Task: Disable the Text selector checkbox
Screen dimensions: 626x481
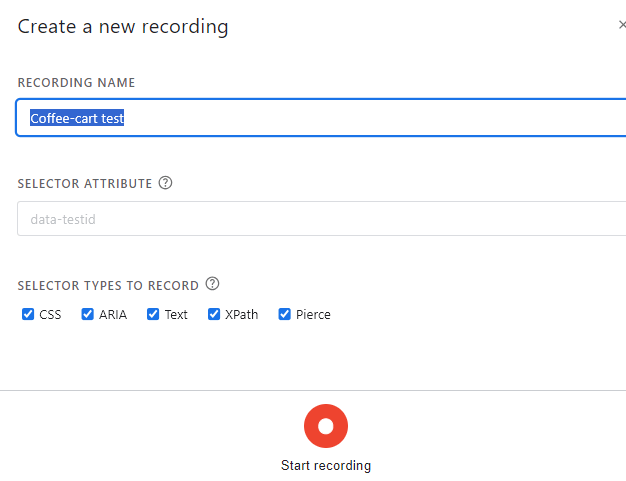Action: pos(153,314)
